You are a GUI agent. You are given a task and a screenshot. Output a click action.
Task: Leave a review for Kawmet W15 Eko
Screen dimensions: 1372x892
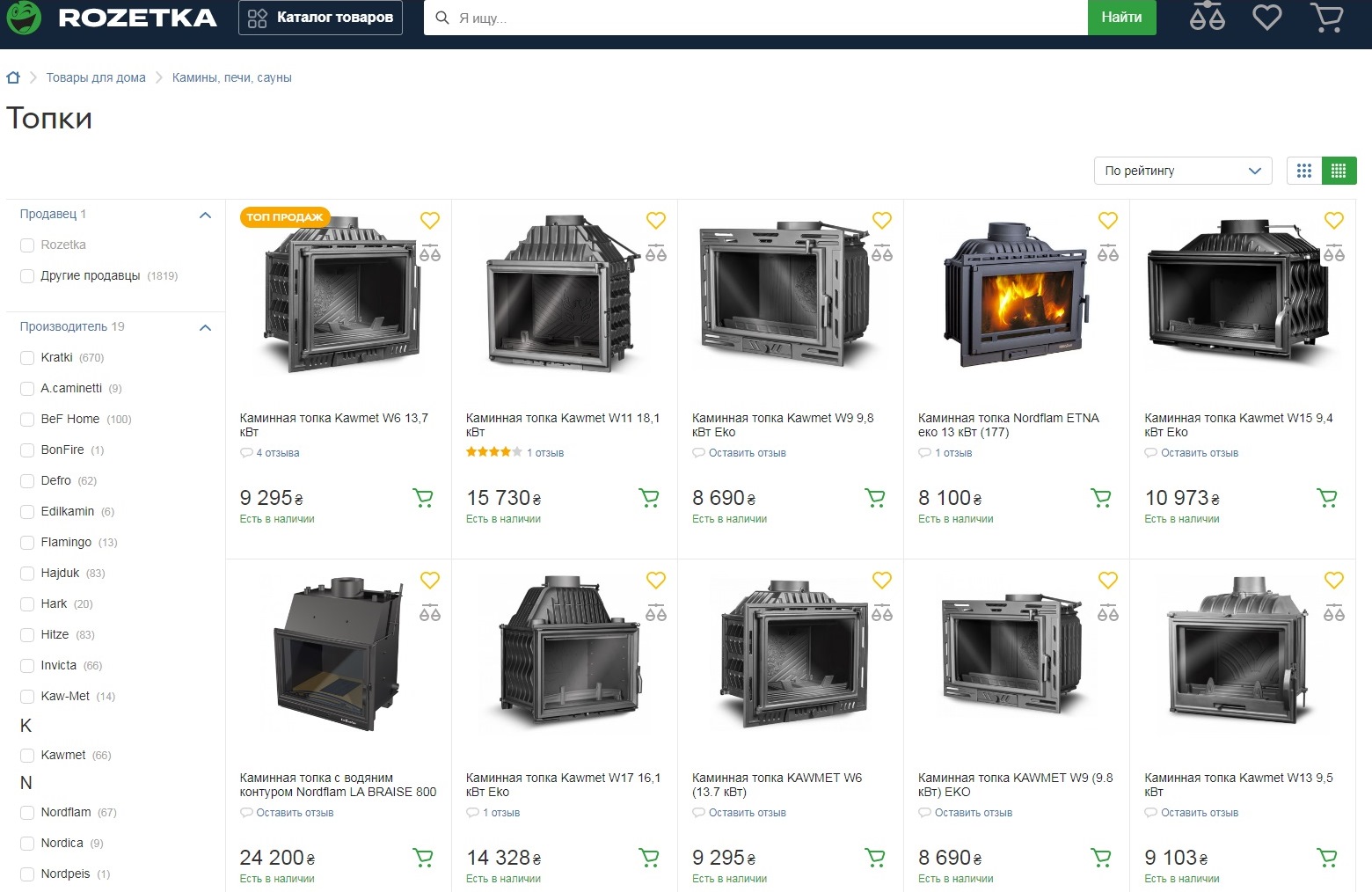tap(1200, 453)
